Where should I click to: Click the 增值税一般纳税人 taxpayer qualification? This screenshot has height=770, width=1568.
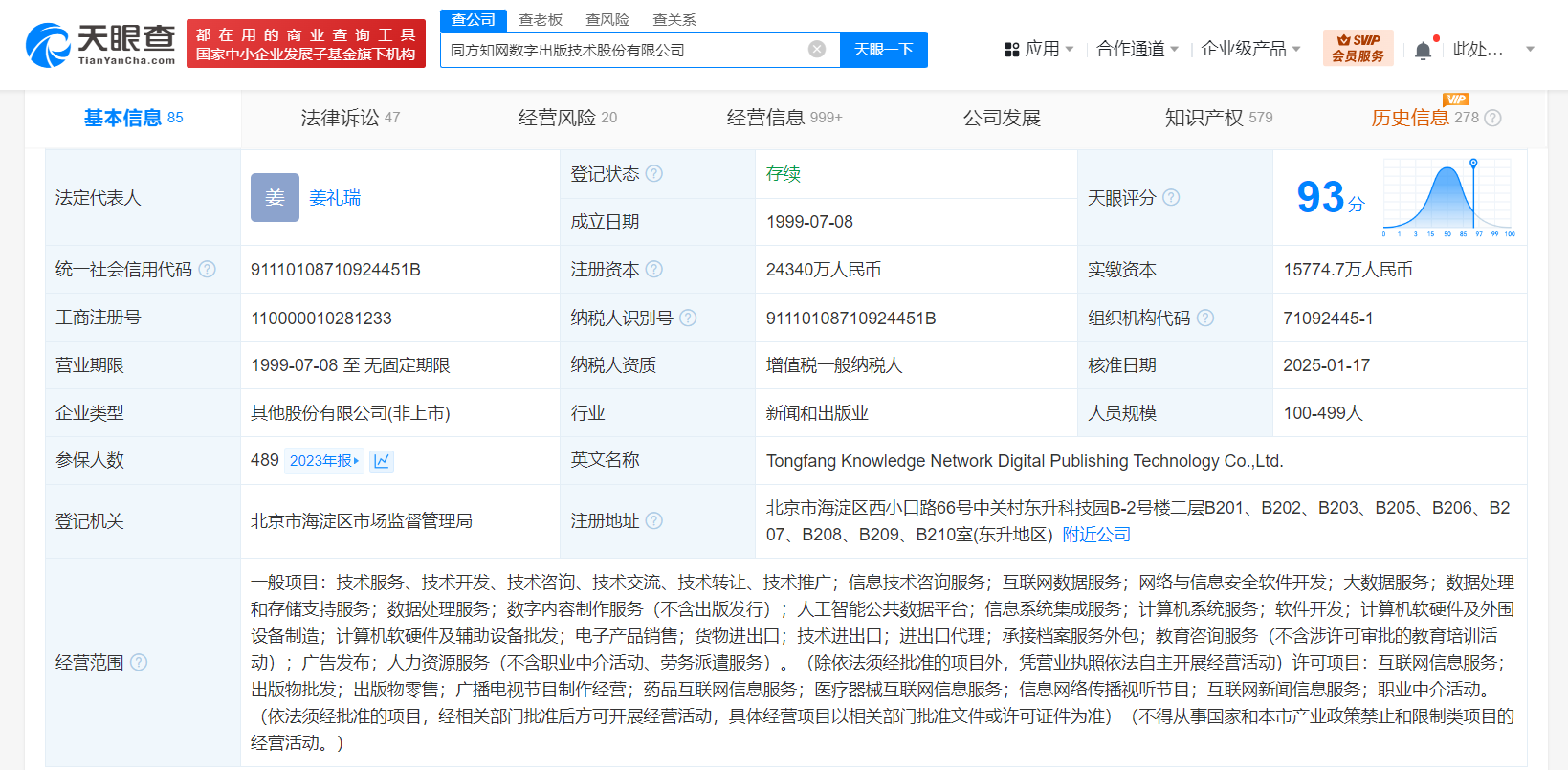point(834,365)
